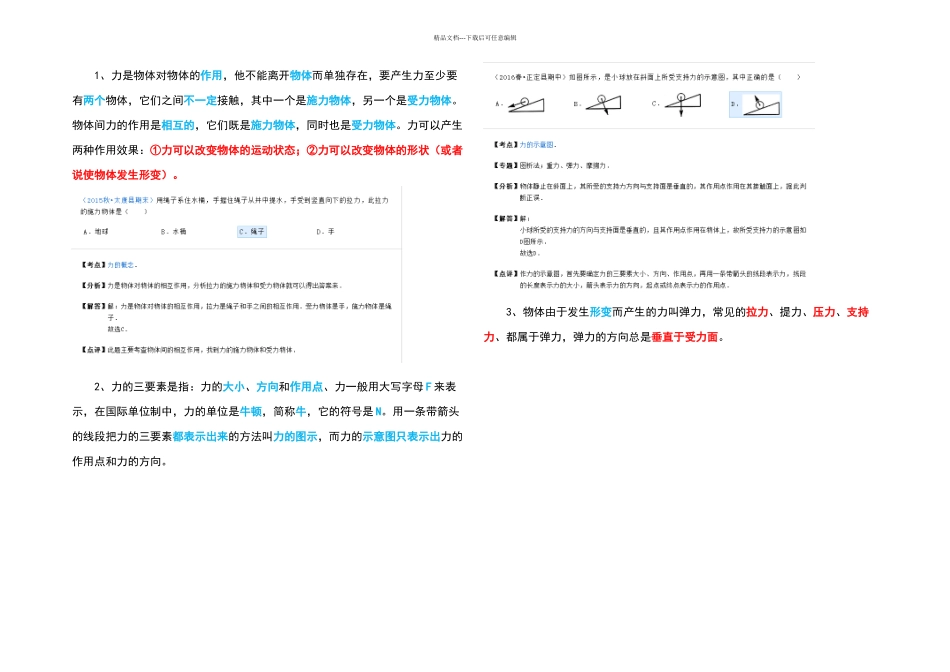This screenshot has height=672, width=950.
Task: Click the blue phrase '都表示出来'
Action: point(201,436)
